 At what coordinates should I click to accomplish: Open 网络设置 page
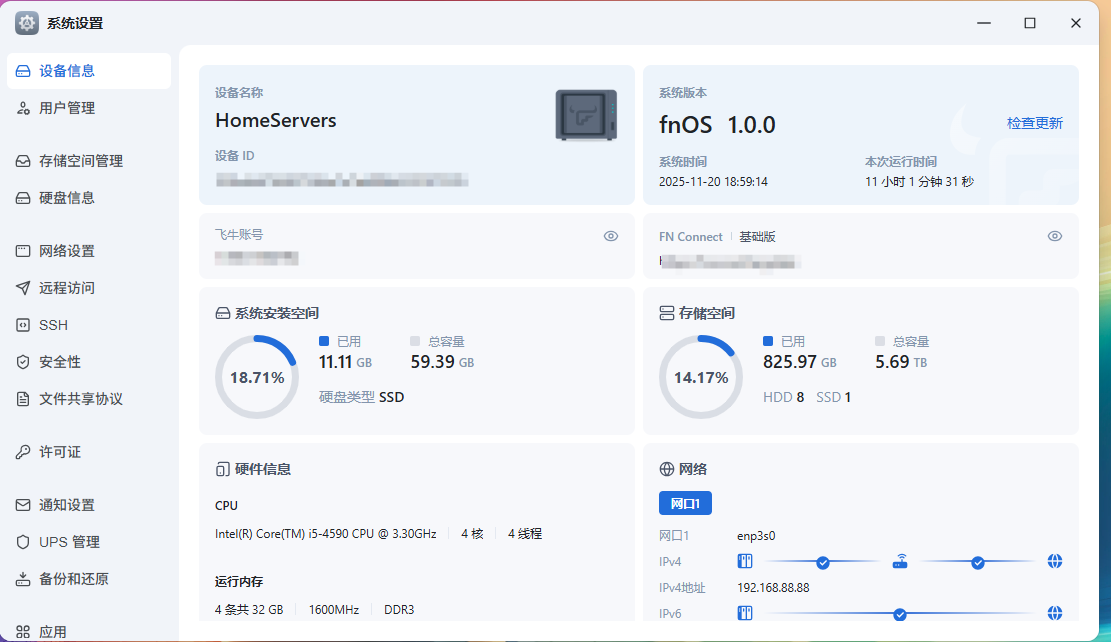click(x=89, y=251)
